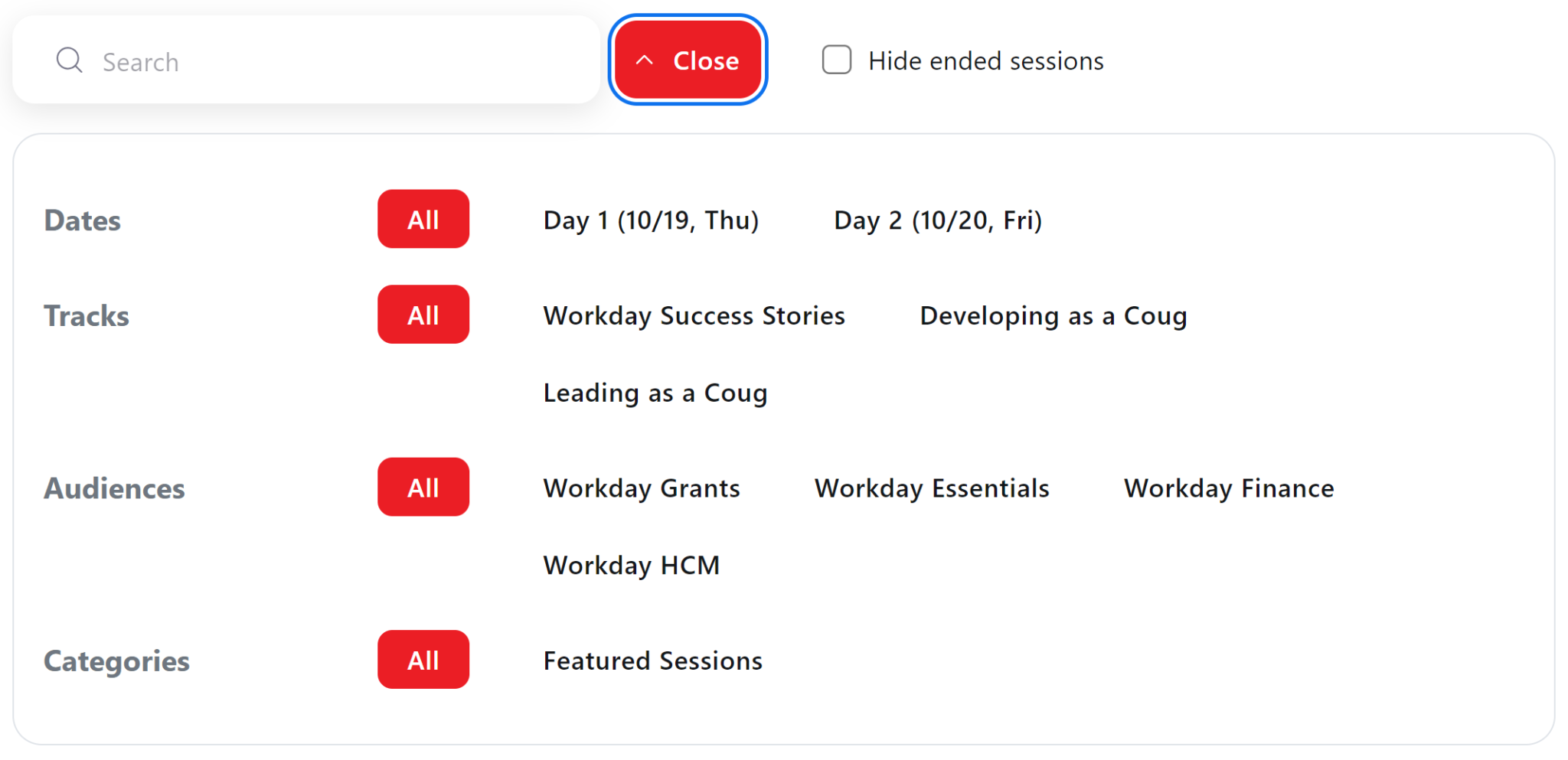Screen dimensions: 1568x760
Task: Filter by the Workday Essentials audience
Action: 932,488
